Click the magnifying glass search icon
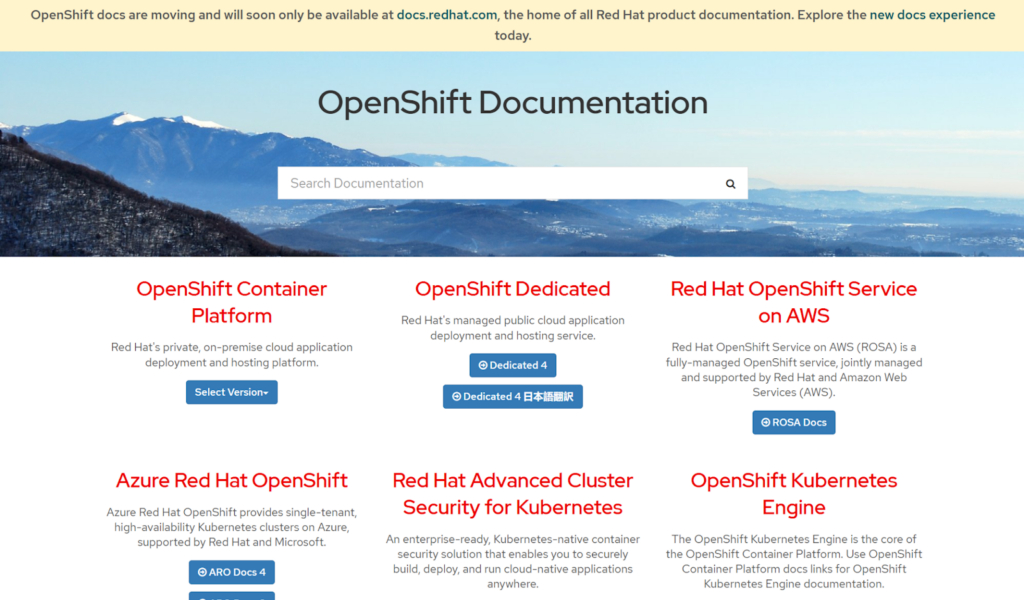This screenshot has width=1024, height=600. click(730, 184)
